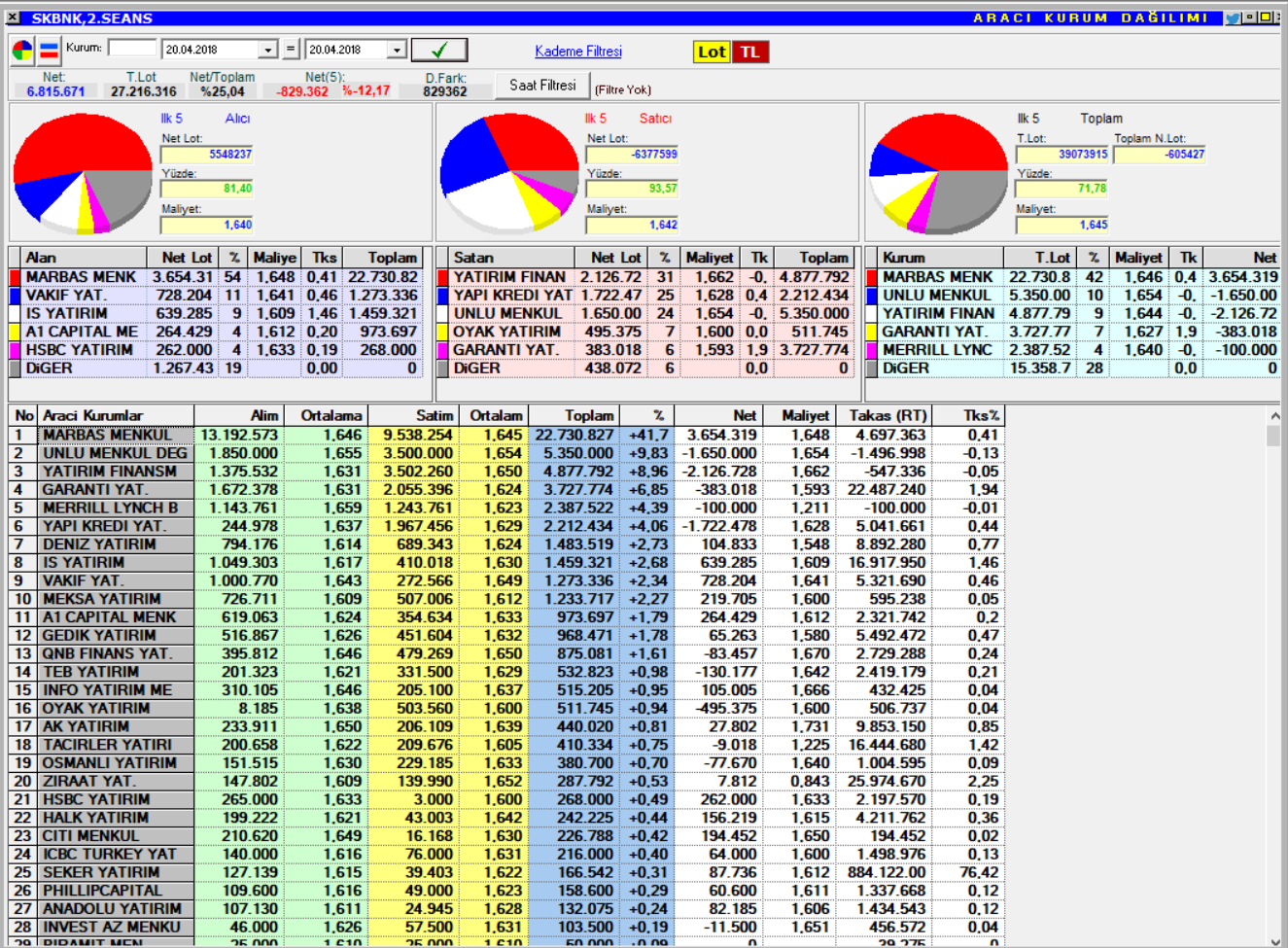This screenshot has width=1288, height=948.
Task: Click the Twitter bird icon in title bar
Action: 1232,18
